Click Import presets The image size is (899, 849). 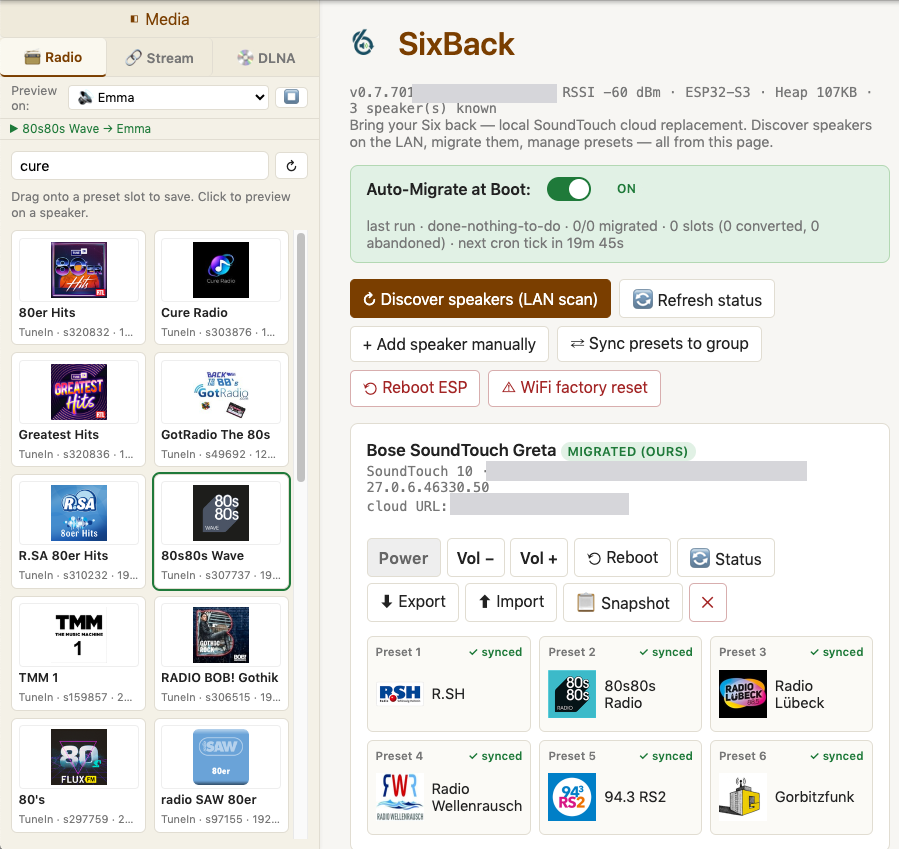(511, 602)
